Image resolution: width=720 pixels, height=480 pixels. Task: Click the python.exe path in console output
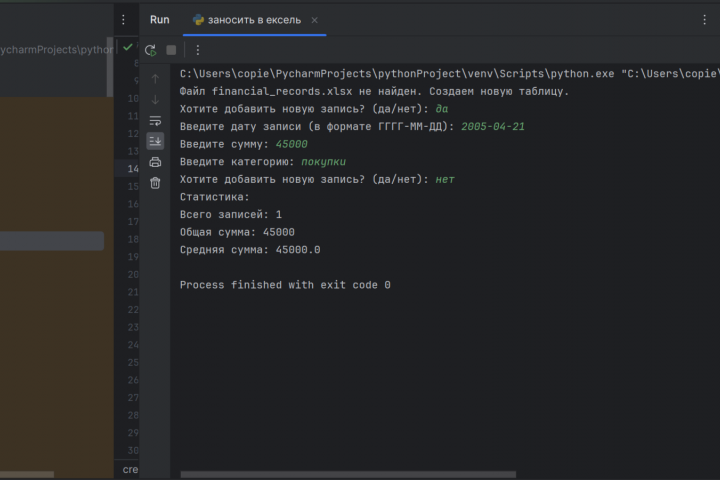point(397,73)
